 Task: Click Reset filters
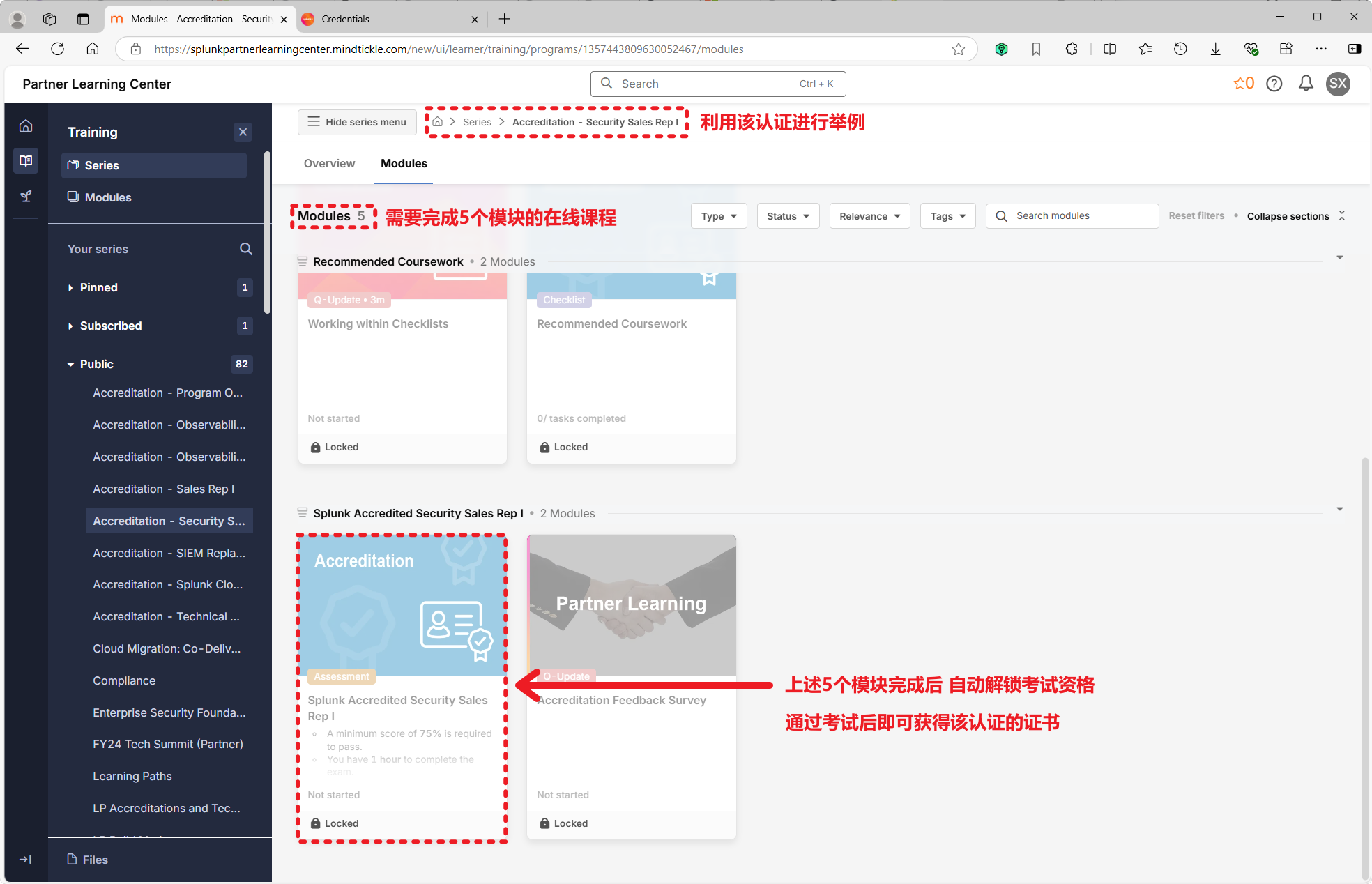coord(1196,215)
